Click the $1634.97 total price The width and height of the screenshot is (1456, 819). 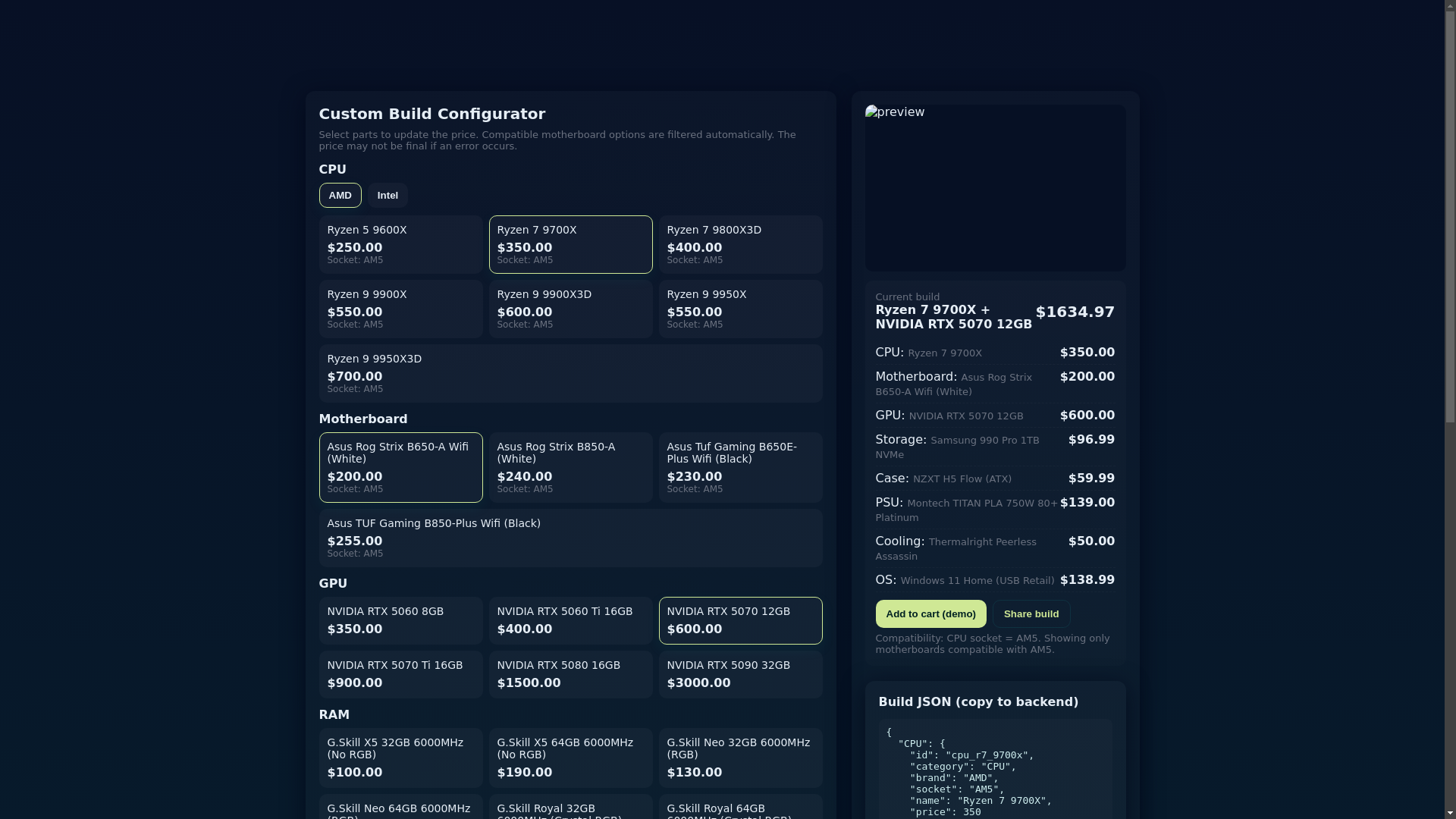coord(1075,312)
